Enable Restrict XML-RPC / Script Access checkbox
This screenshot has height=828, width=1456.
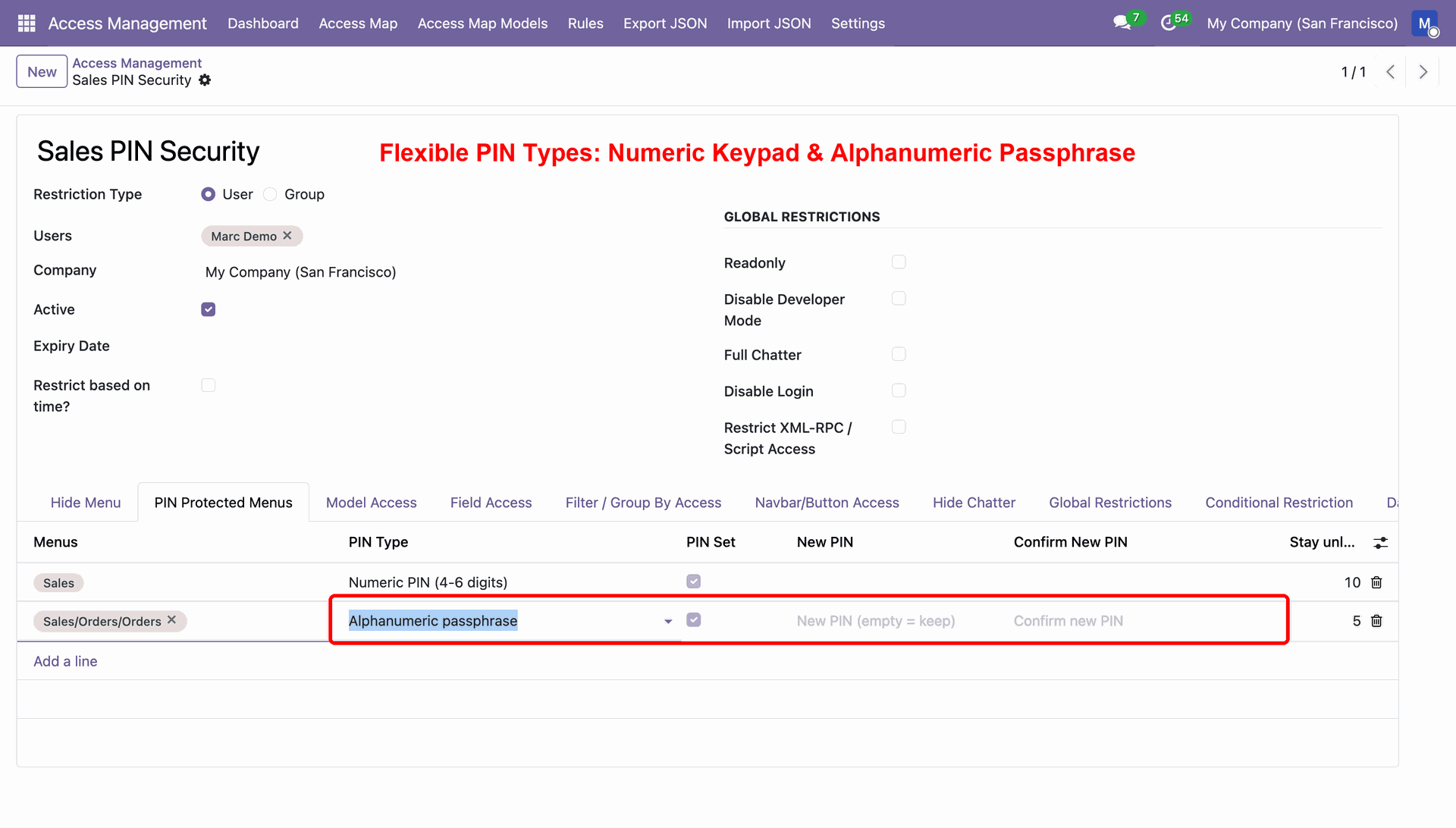click(x=899, y=427)
